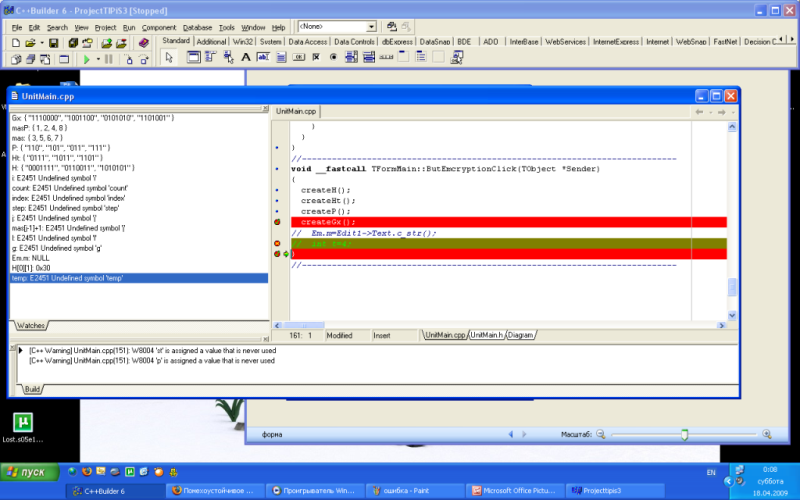Pick the Edit box component in palette
Viewport: 800px width, 500px height.
tap(264, 58)
